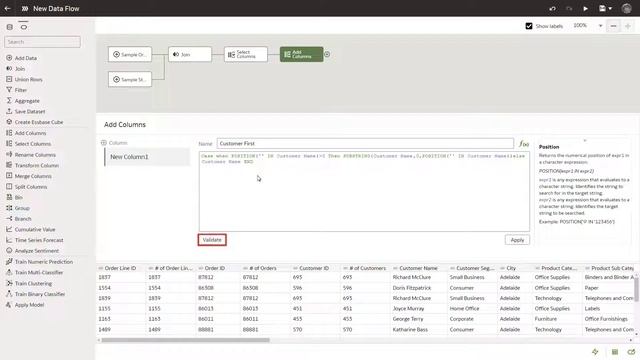Click the redo icon in header
Viewport: 640px width, 360px height.
click(569, 9)
